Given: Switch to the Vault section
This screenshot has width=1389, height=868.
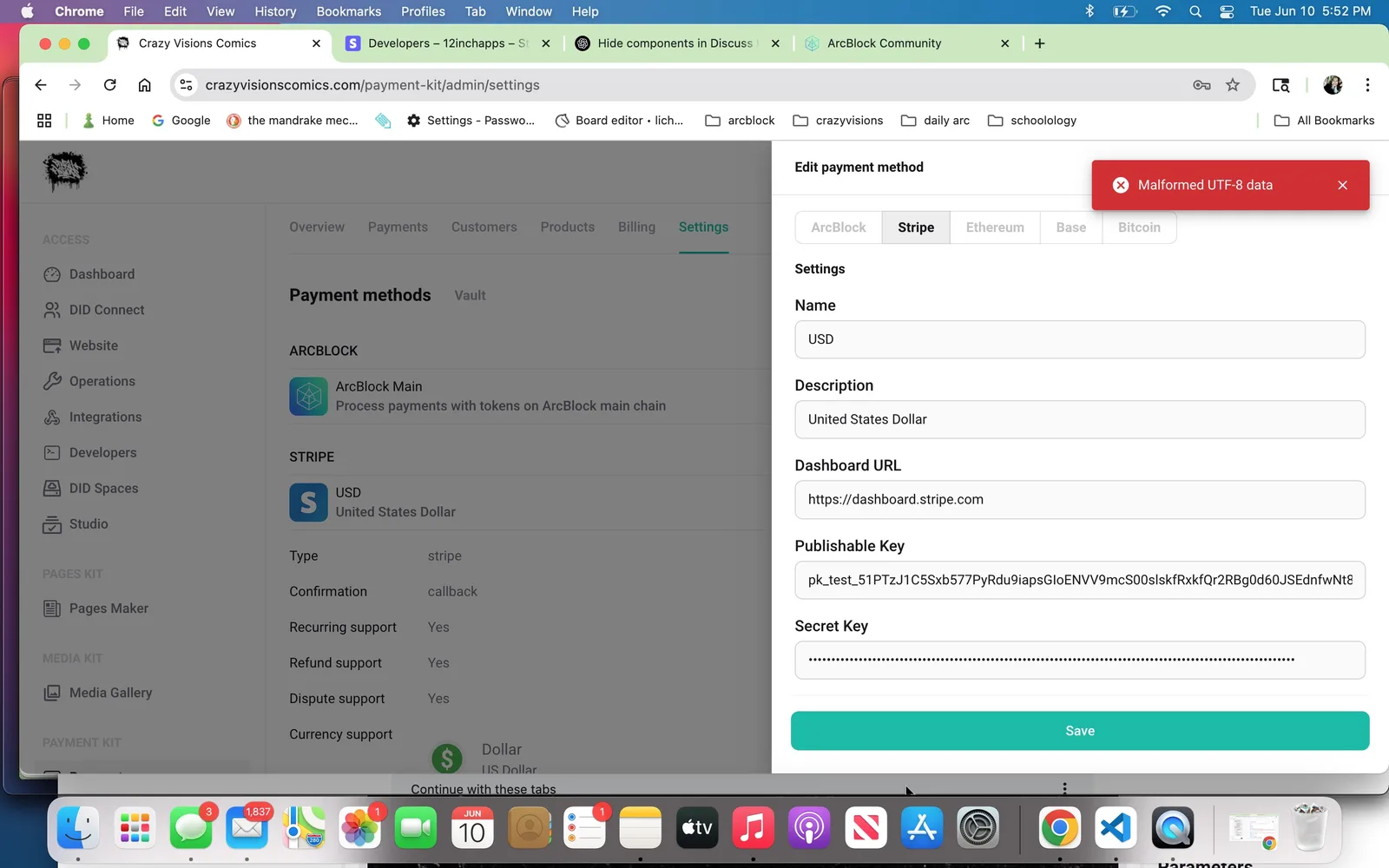Looking at the screenshot, I should tap(470, 296).
